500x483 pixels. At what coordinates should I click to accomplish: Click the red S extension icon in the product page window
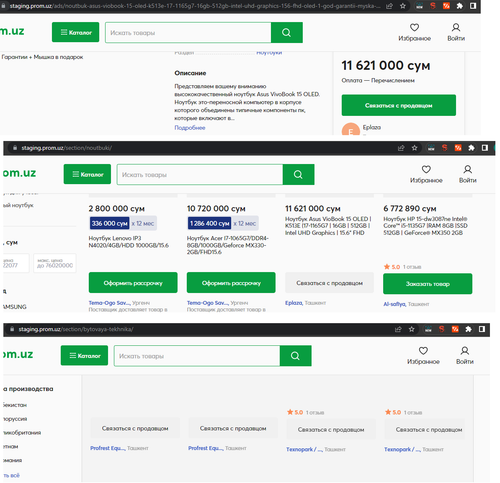point(433,6)
